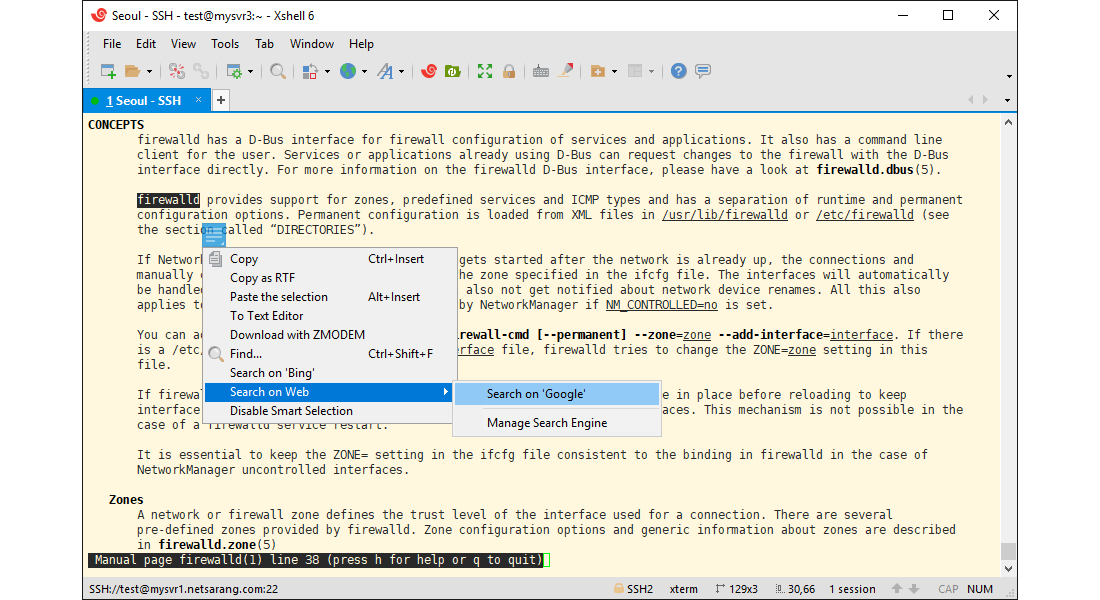The image size is (1100, 600).
Task: Launch Xftp green folder toolbar icon
Action: click(x=452, y=71)
